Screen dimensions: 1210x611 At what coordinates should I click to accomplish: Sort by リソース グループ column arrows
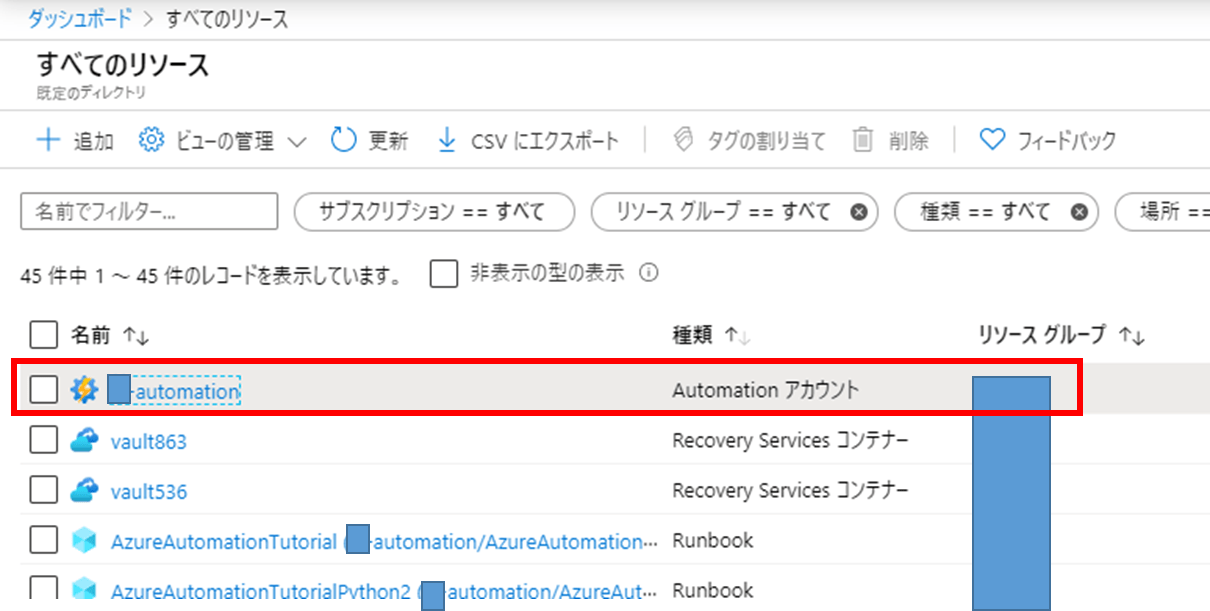pos(1131,336)
